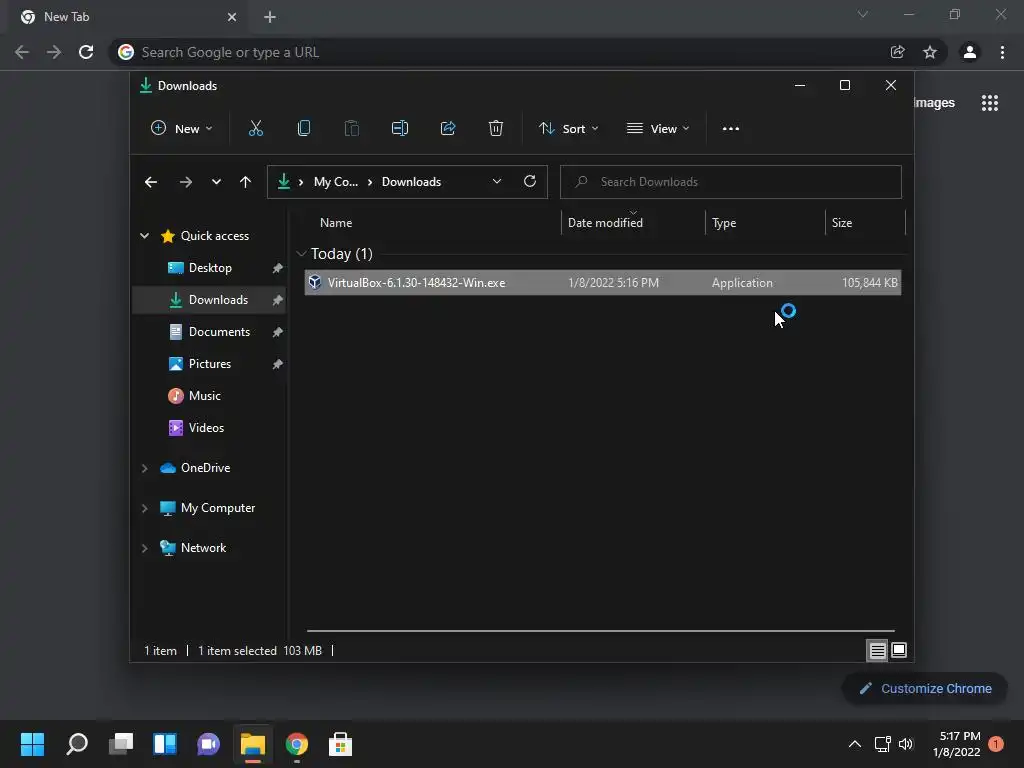Viewport: 1024px width, 768px height.
Task: Reload the Chrome page
Action: [x=86, y=52]
